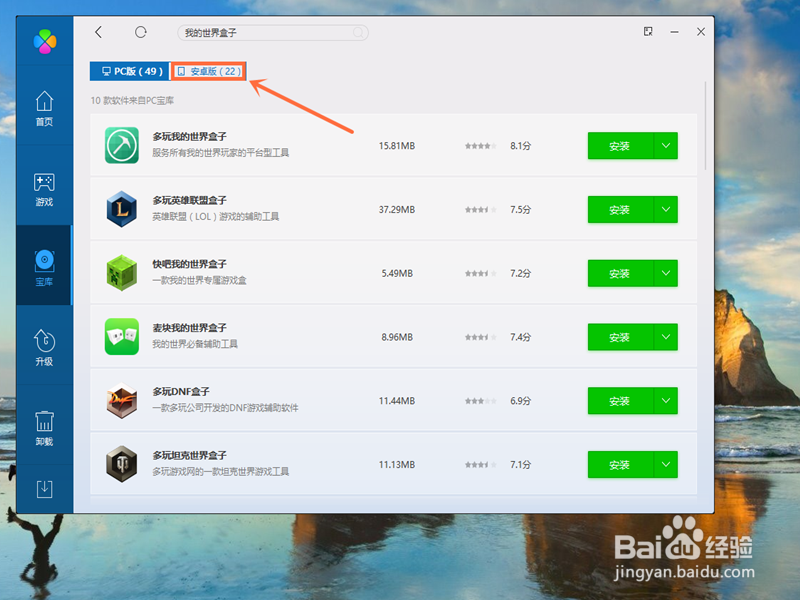Expand install options for 麦块我的世界盒子
Screen dimensions: 800x600
pyautogui.click(x=666, y=337)
